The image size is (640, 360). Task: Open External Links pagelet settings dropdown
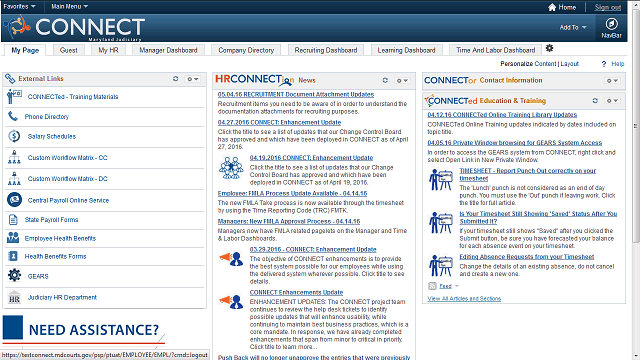192,79
